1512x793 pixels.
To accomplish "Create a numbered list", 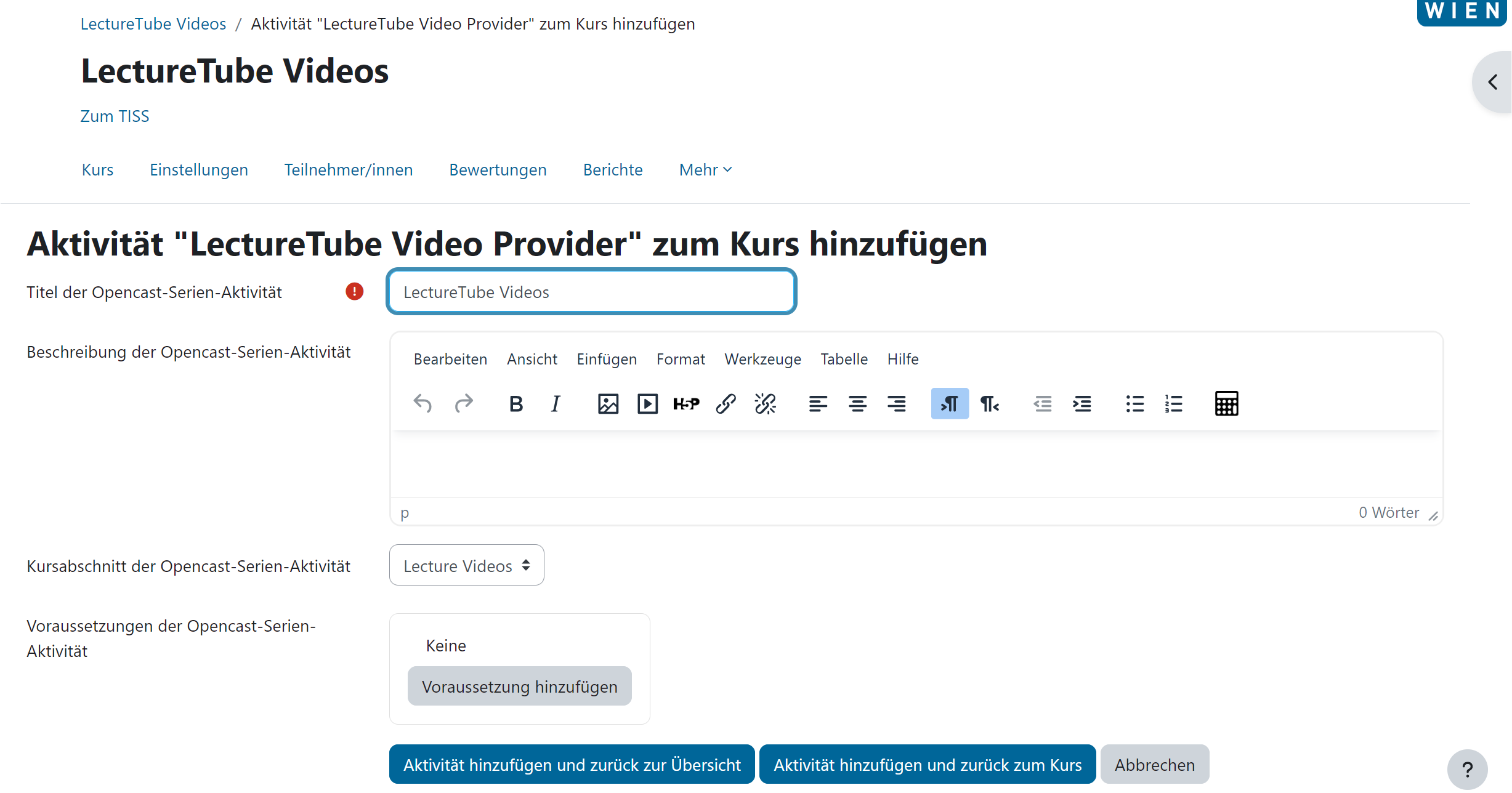I will [x=1174, y=404].
